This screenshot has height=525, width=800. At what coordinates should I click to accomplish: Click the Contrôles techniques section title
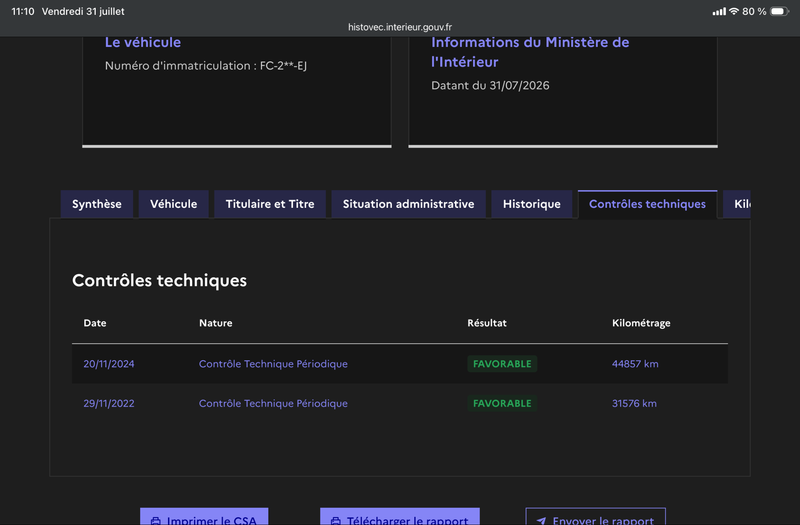pos(159,281)
